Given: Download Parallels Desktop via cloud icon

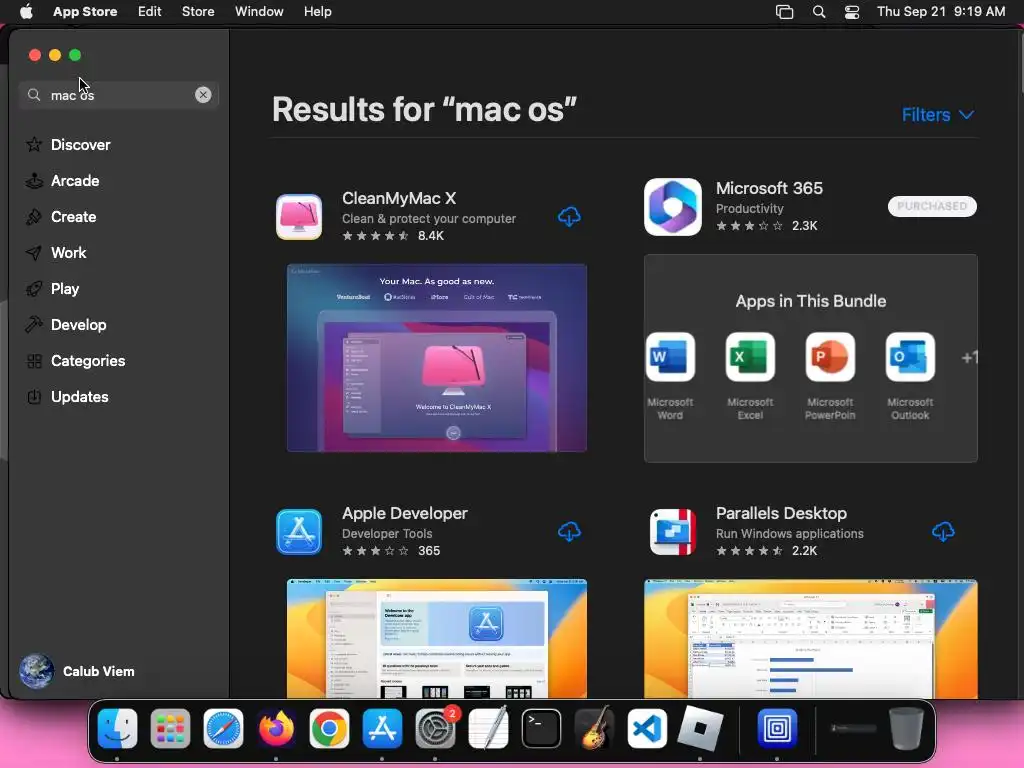Looking at the screenshot, I should (x=943, y=532).
